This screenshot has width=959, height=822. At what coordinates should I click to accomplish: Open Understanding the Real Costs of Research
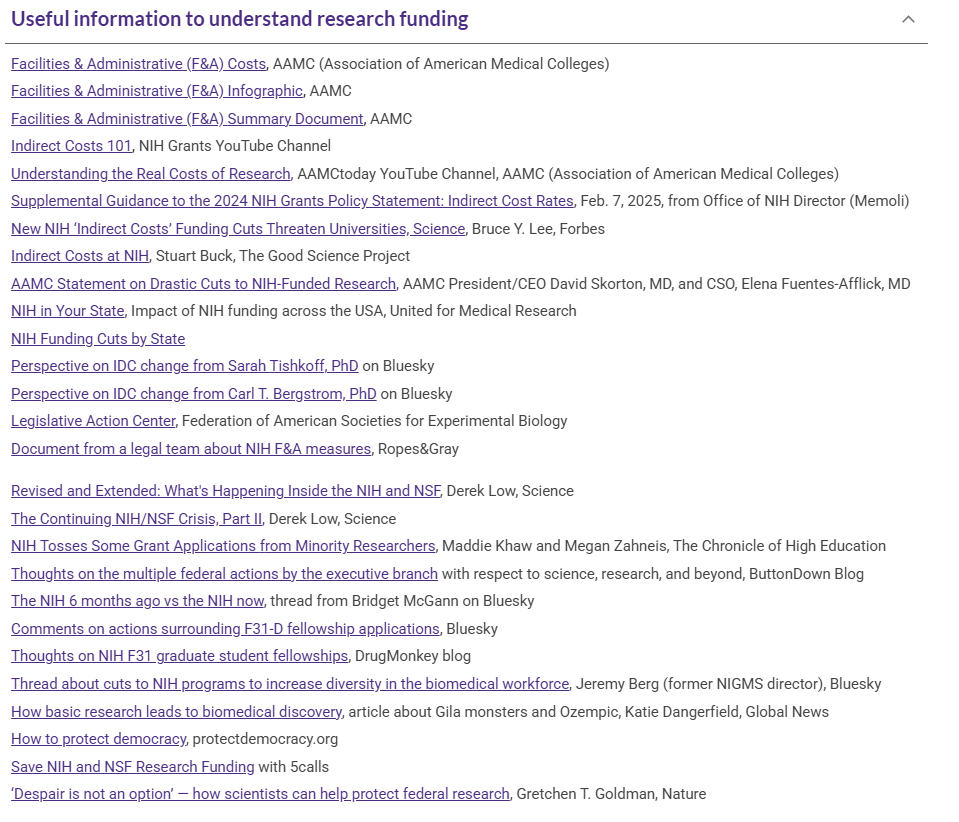coord(149,174)
